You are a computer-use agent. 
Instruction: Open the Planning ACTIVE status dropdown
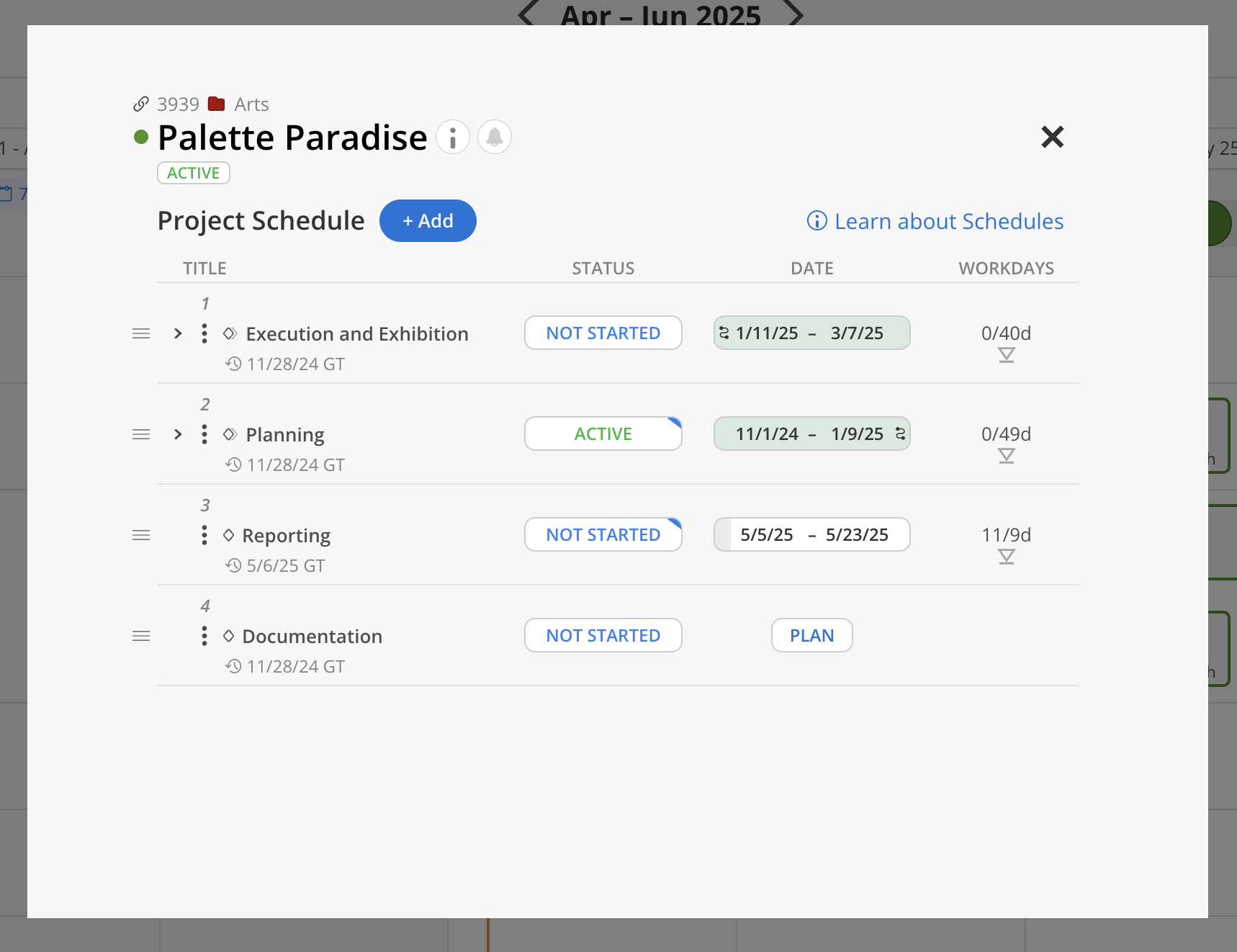point(603,434)
